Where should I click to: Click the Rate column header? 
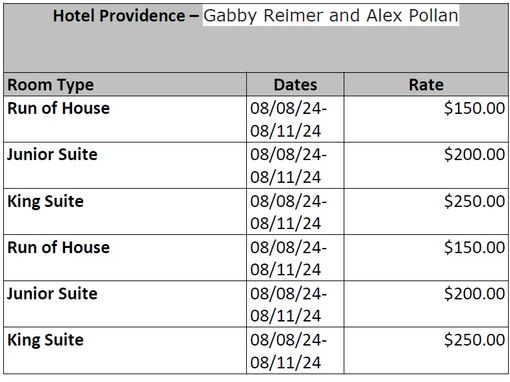click(426, 84)
